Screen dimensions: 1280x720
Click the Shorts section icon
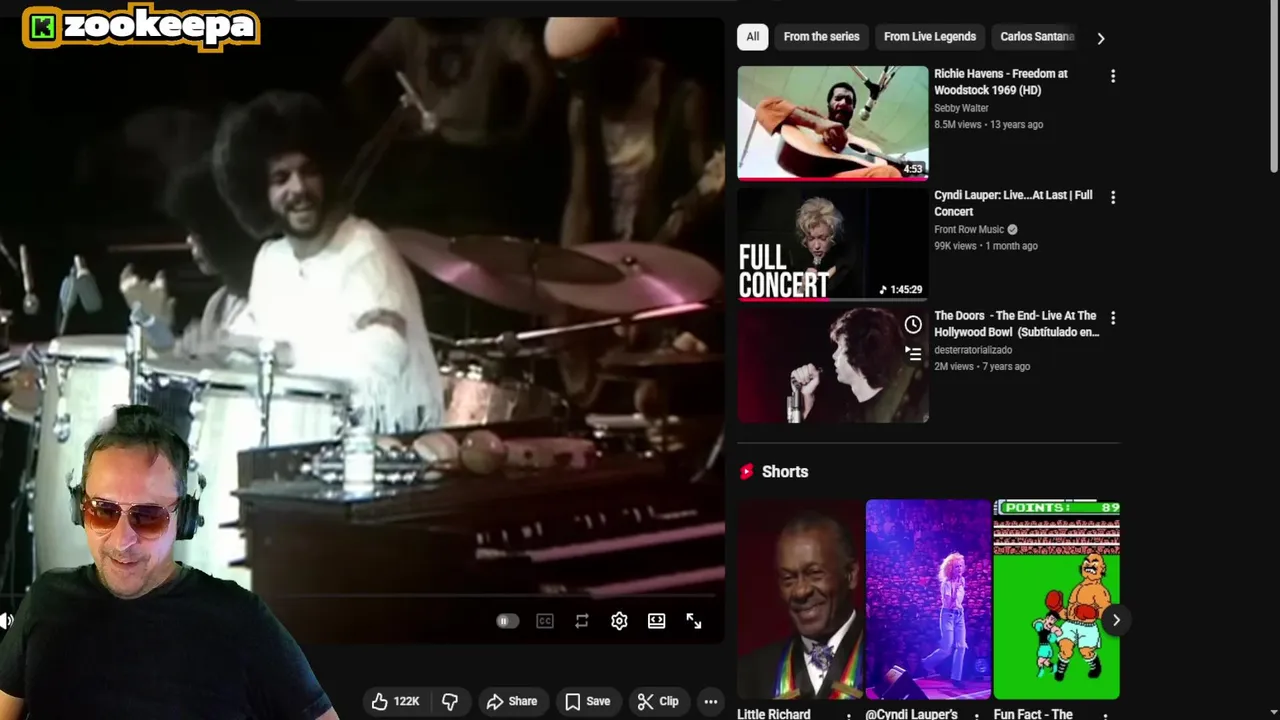click(x=746, y=472)
